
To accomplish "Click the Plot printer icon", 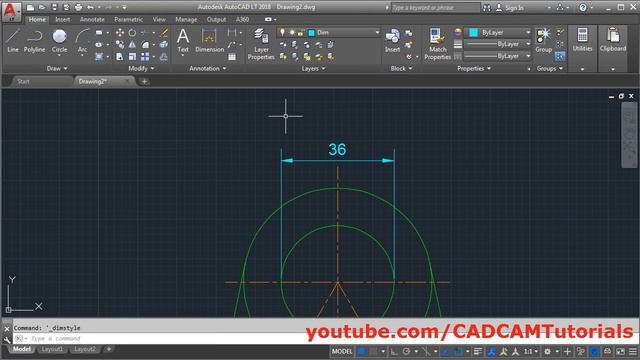I will pyautogui.click(x=78, y=7).
